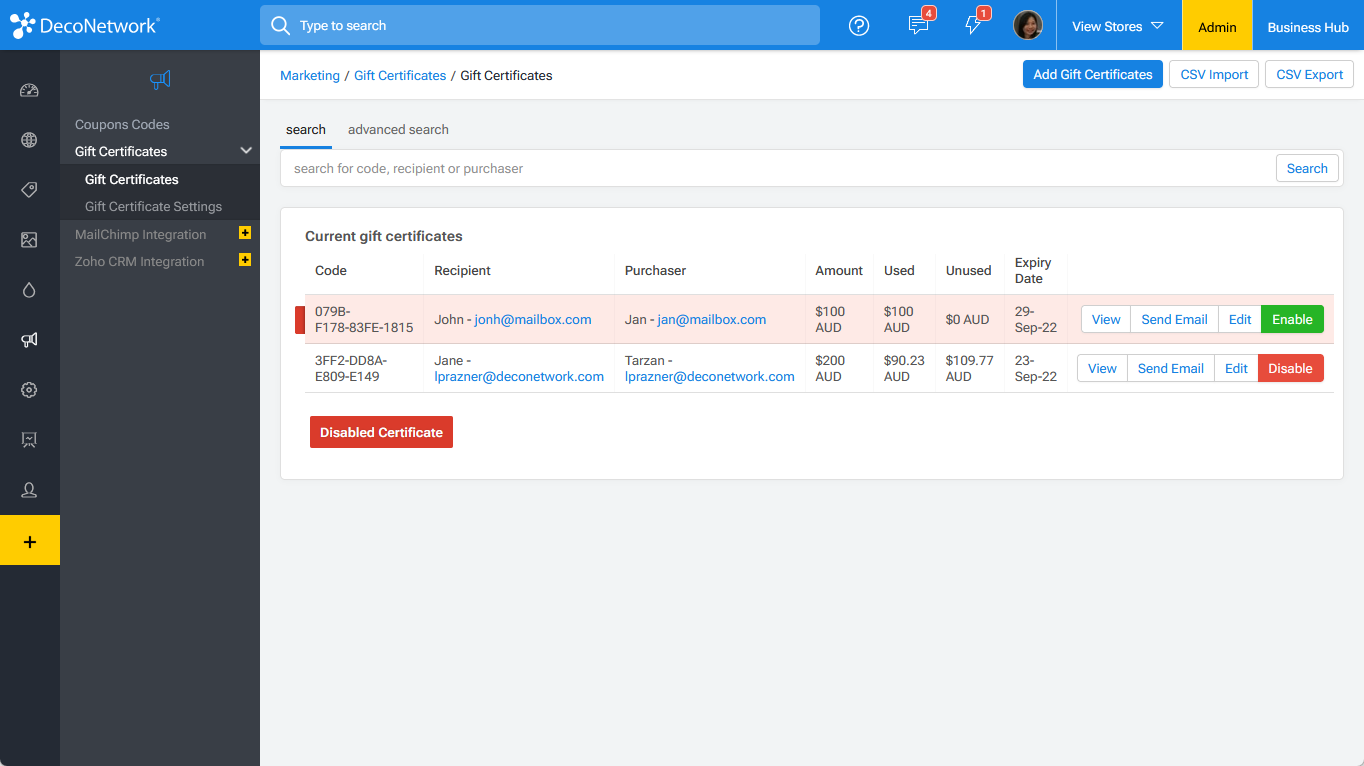Click Tarzan's lprazner@deconetwork.com purchaser link

click(x=710, y=377)
